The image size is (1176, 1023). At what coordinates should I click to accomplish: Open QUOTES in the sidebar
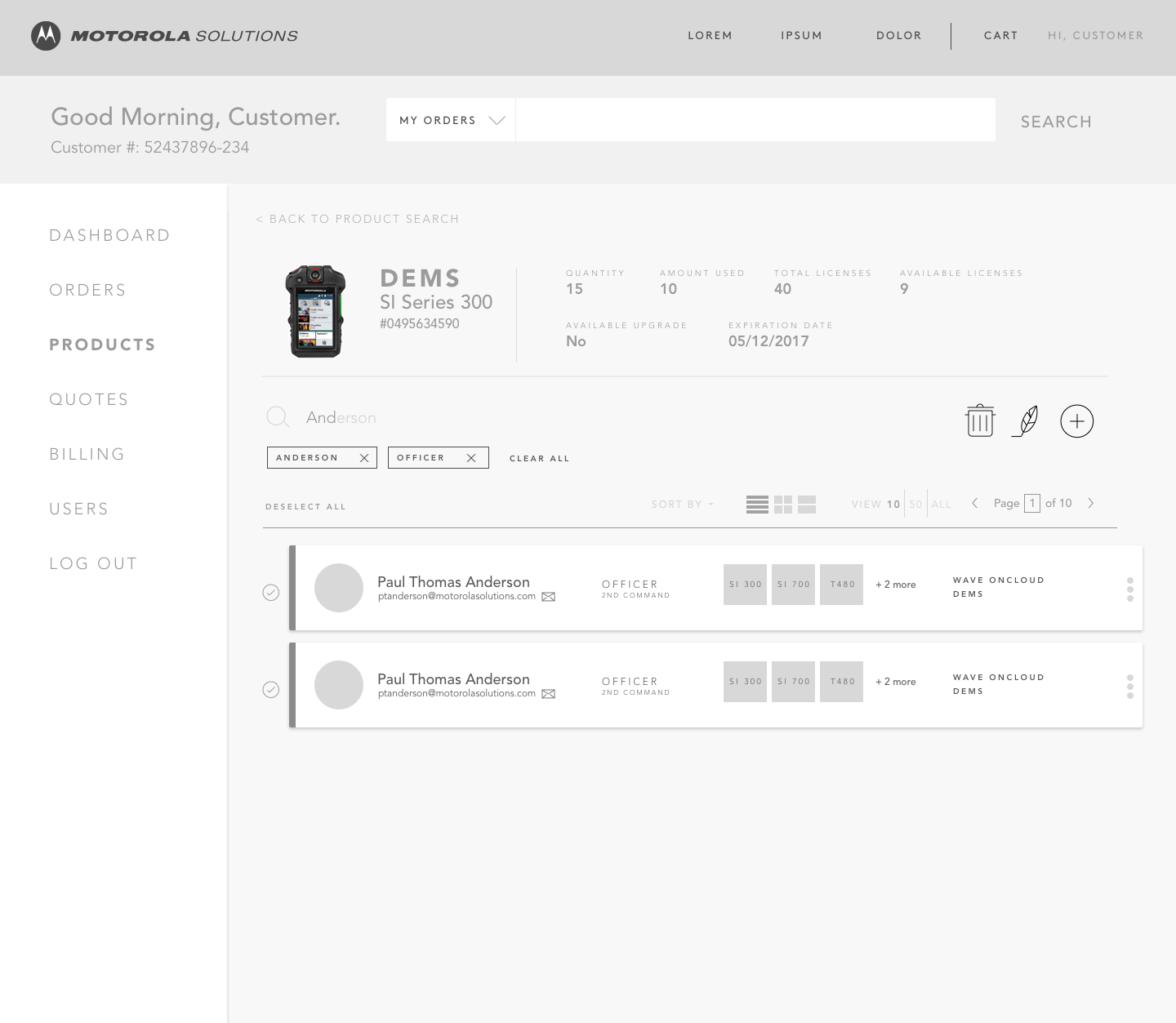[89, 400]
